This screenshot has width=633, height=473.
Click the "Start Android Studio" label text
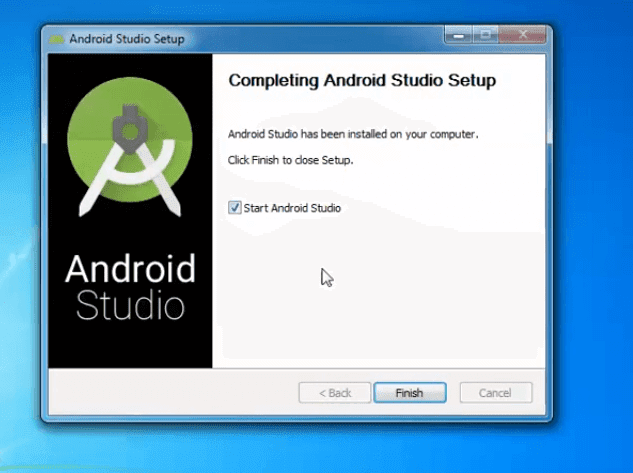point(292,208)
